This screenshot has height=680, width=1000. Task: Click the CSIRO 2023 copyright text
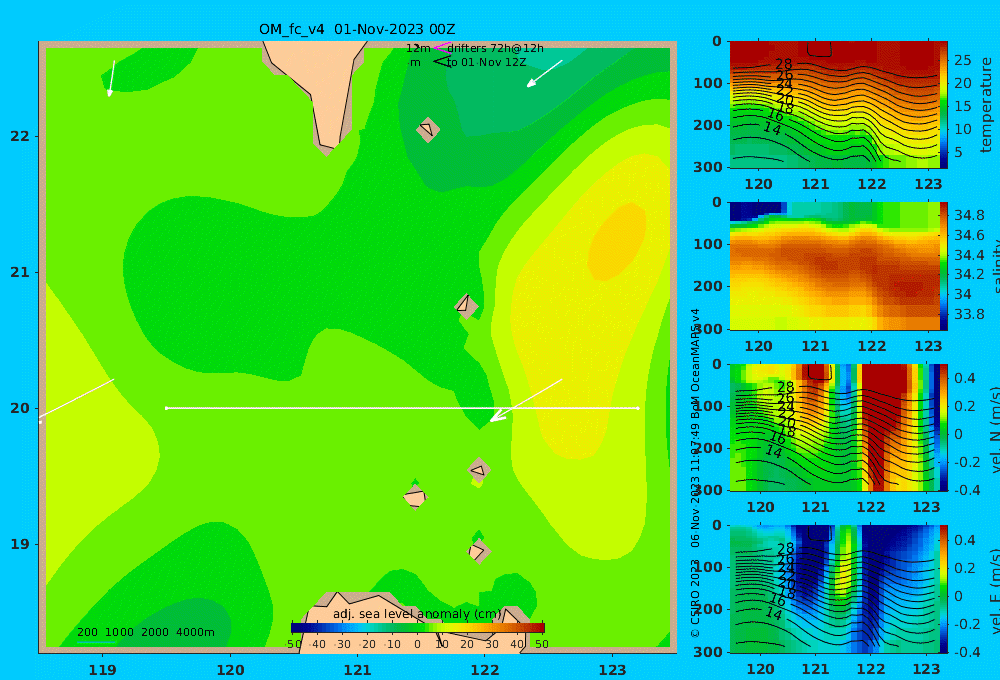pyautogui.click(x=695, y=598)
